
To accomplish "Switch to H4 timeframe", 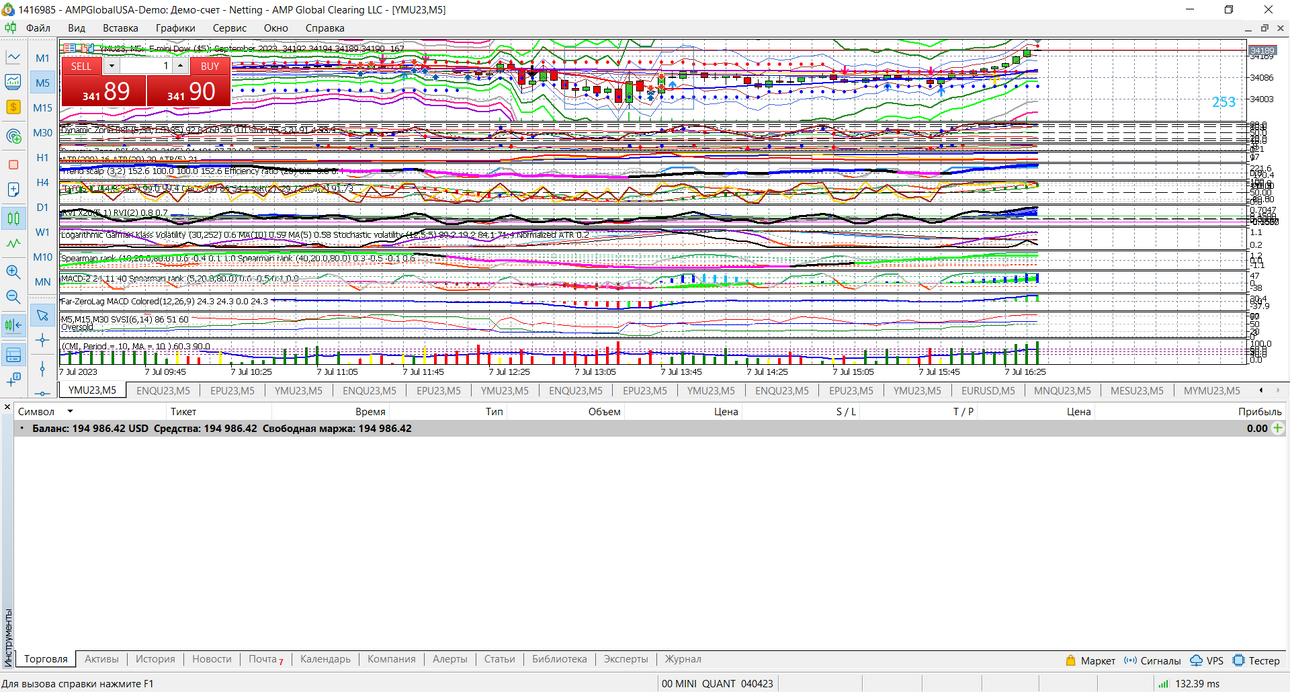I will (x=42, y=183).
